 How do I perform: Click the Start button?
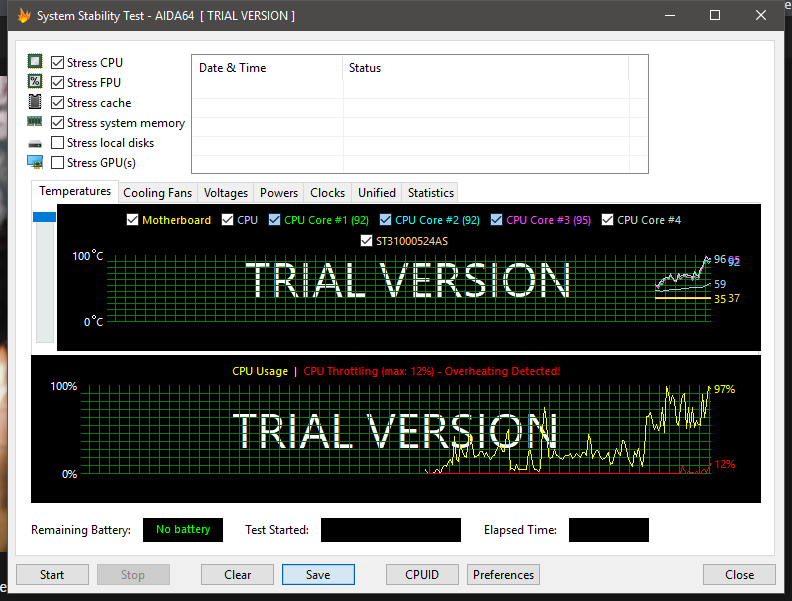pos(53,575)
